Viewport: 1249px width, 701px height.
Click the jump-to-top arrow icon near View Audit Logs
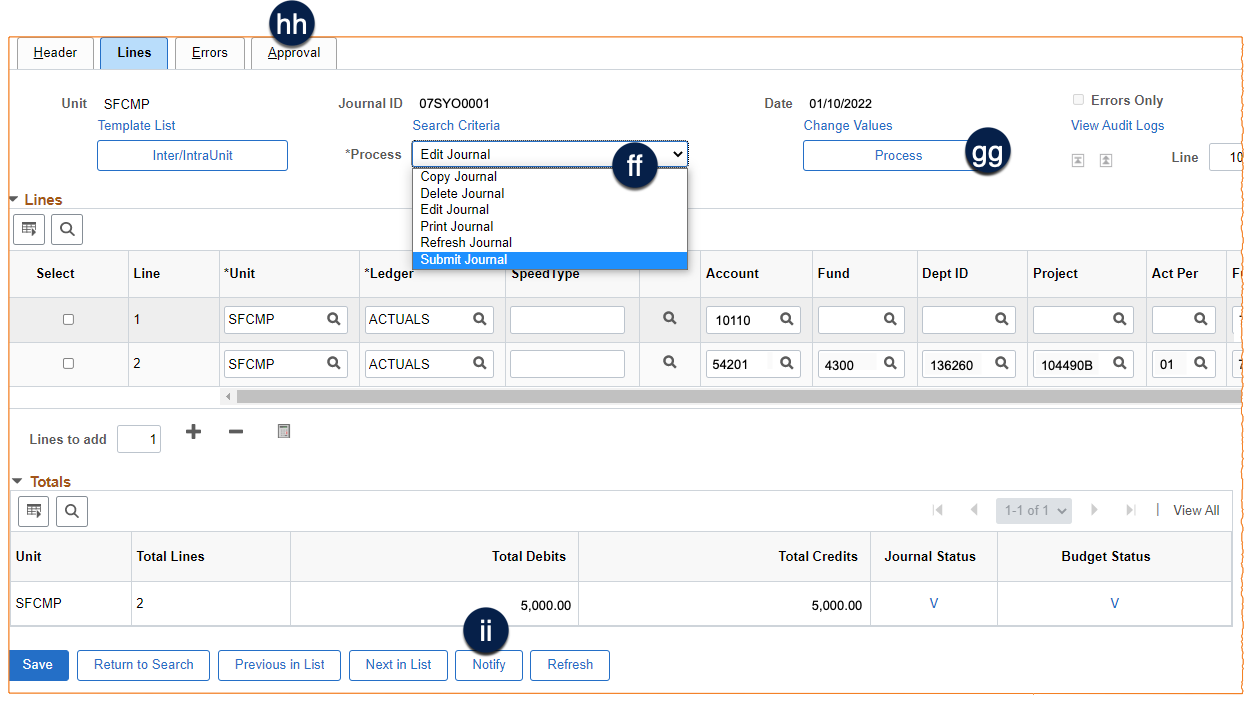click(x=1106, y=160)
